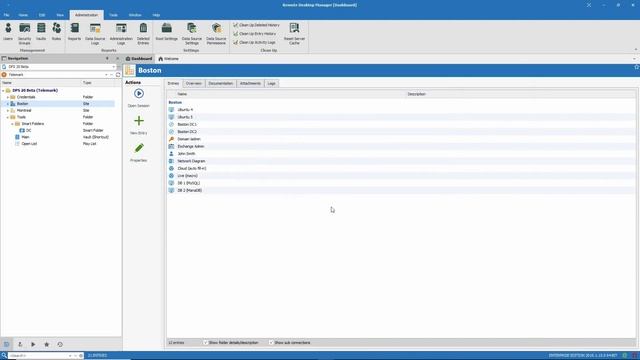Switch to the Documentation tab
The image size is (640, 360).
click(x=221, y=84)
